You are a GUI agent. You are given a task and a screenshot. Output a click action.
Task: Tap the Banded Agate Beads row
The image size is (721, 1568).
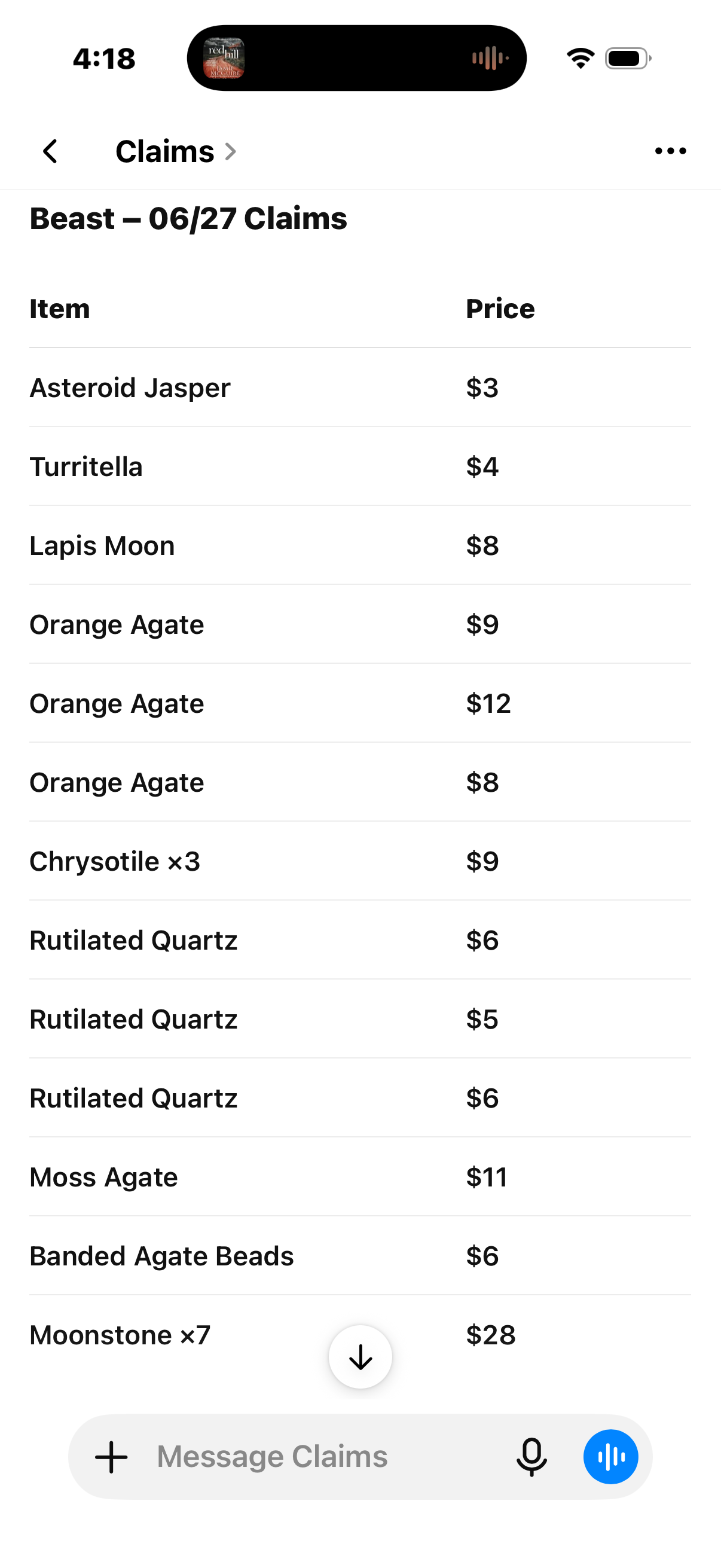(360, 1256)
